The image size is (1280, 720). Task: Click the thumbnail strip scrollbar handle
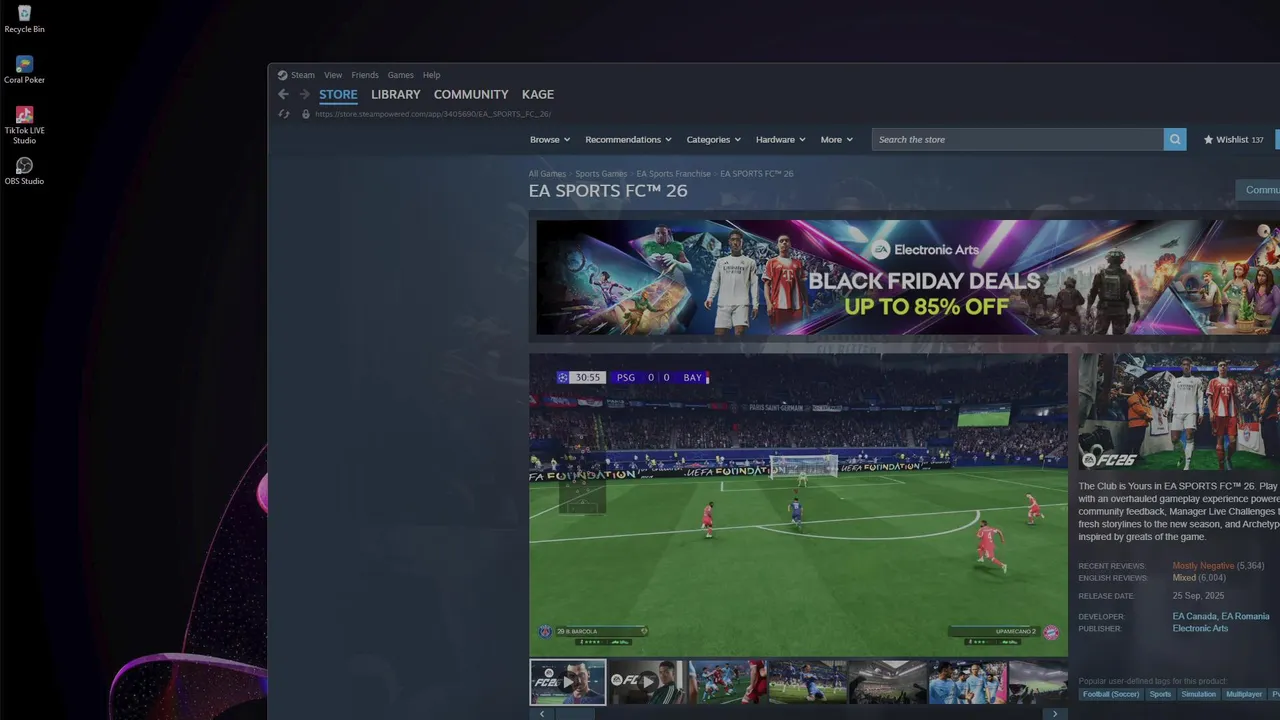pyautogui.click(x=575, y=714)
